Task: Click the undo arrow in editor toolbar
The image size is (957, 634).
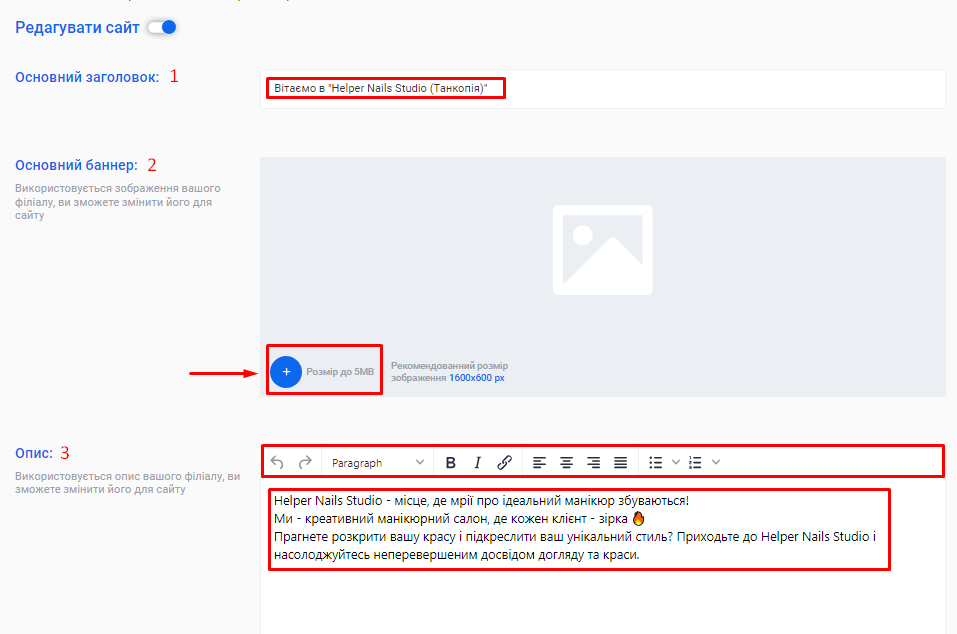Action: (277, 462)
